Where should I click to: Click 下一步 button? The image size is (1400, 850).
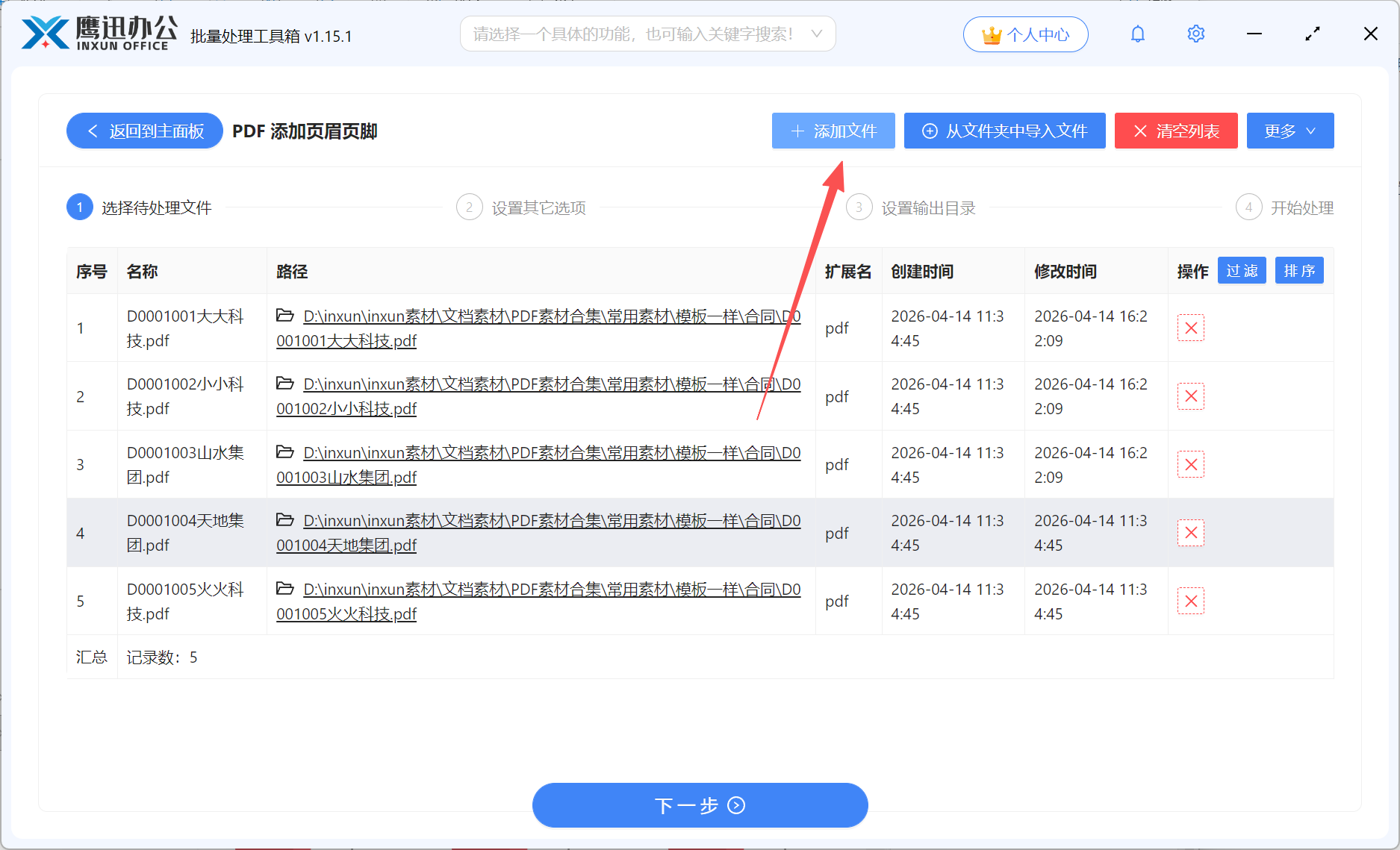[x=700, y=805]
